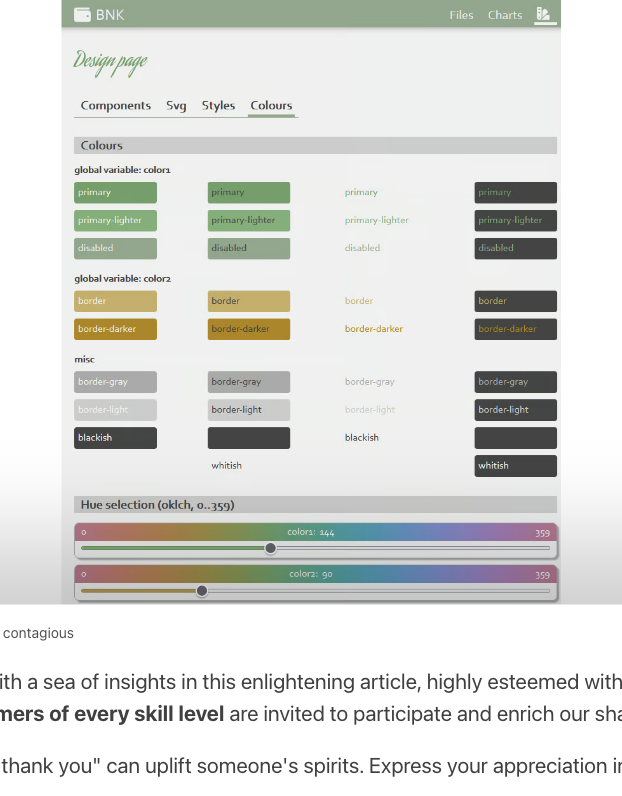Click the color1 hue slider handle
The width and height of the screenshot is (622, 796).
click(271, 548)
